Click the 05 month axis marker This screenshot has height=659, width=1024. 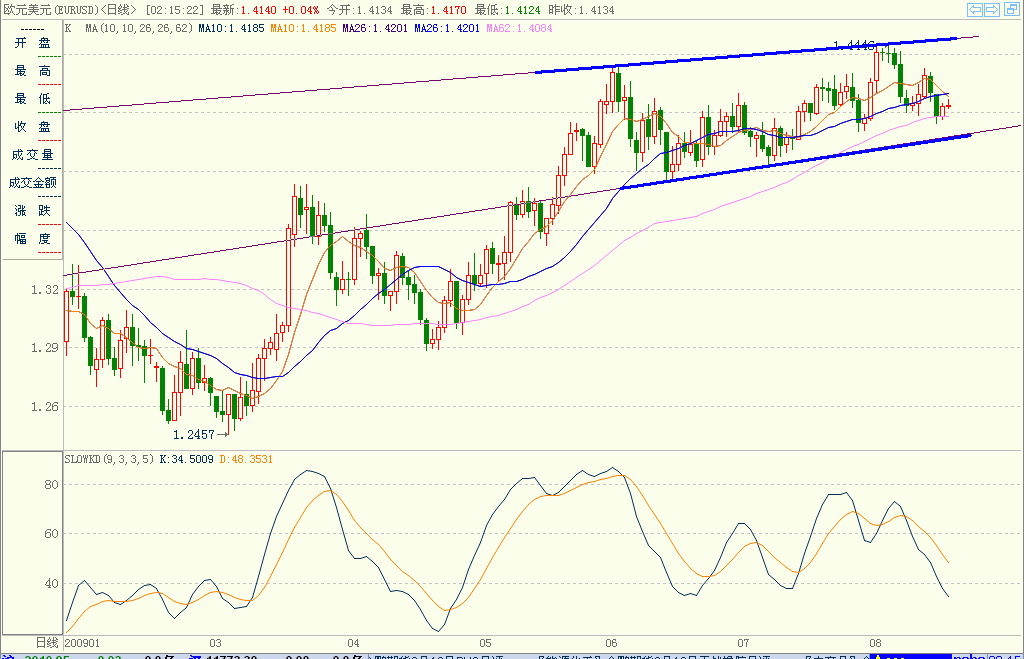[x=485, y=643]
